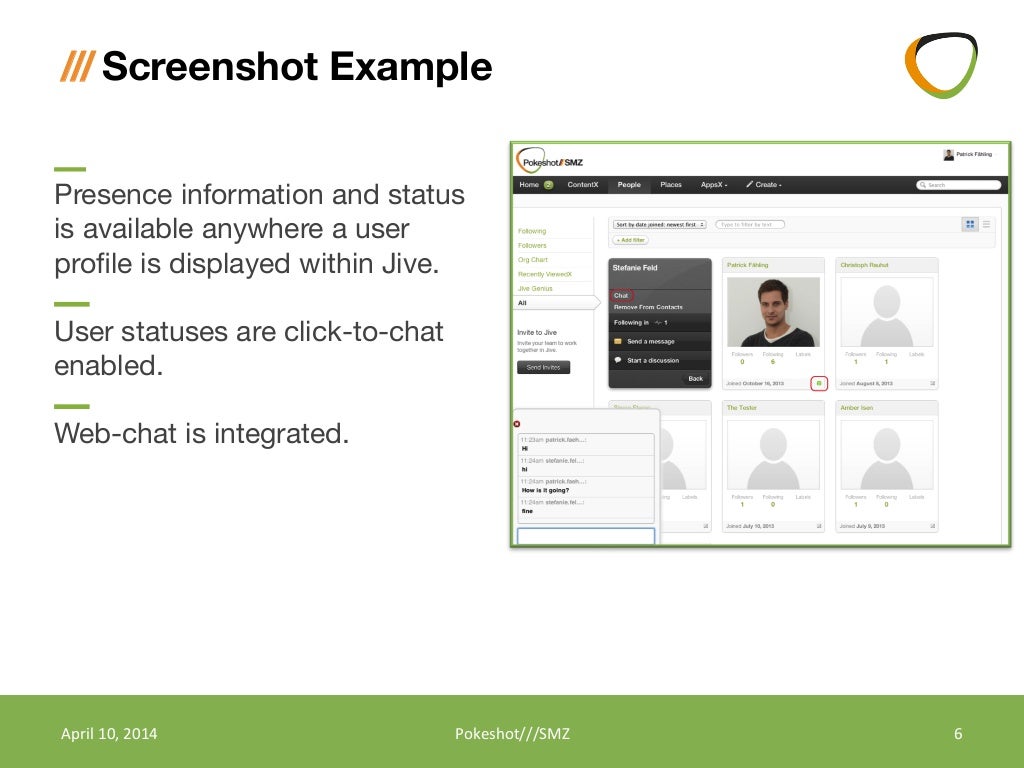The width and height of the screenshot is (1024, 768).
Task: Click the chat message 'How is it going?'
Action: pos(545,490)
